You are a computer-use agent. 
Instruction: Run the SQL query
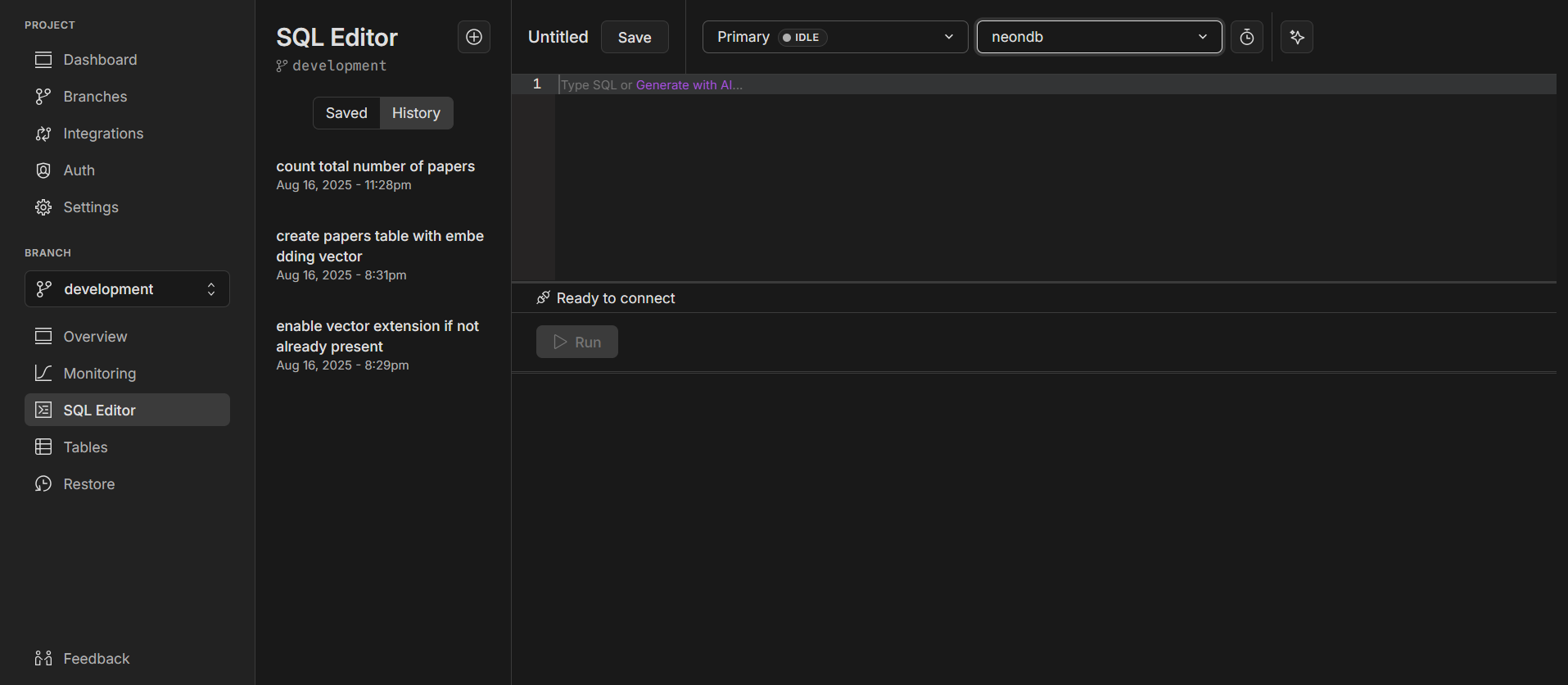577,342
